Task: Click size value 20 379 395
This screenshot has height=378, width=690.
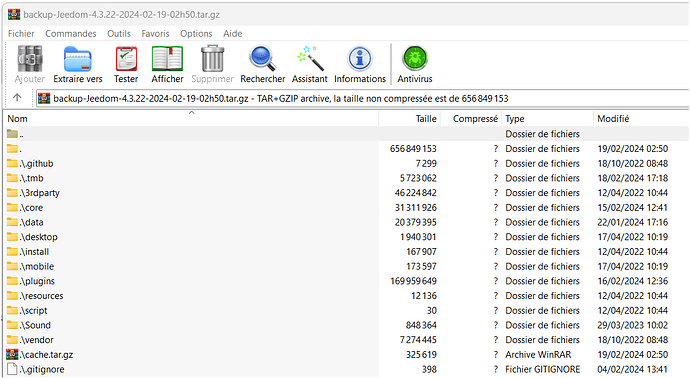Action: click(x=415, y=222)
